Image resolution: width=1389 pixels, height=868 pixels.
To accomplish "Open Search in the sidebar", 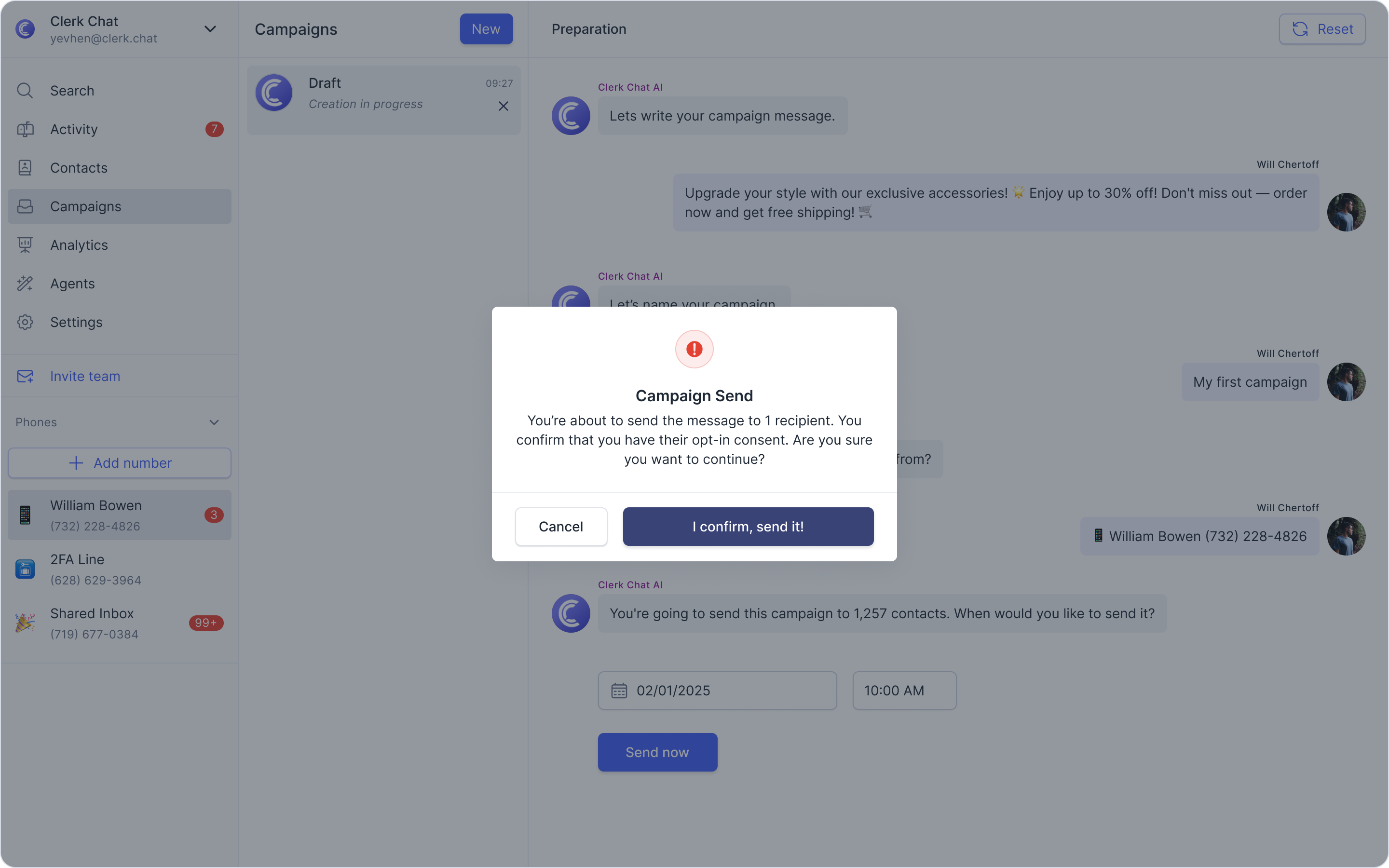I will pyautogui.click(x=120, y=91).
